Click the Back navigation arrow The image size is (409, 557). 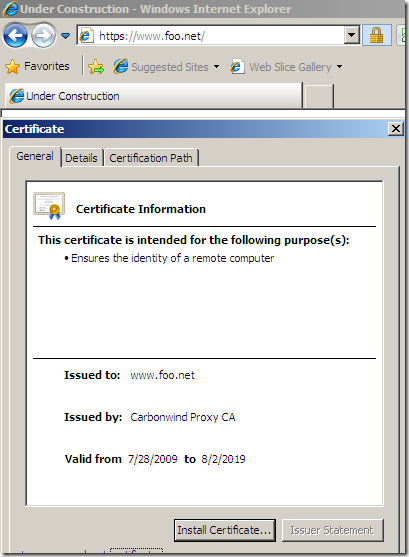click(x=15, y=36)
